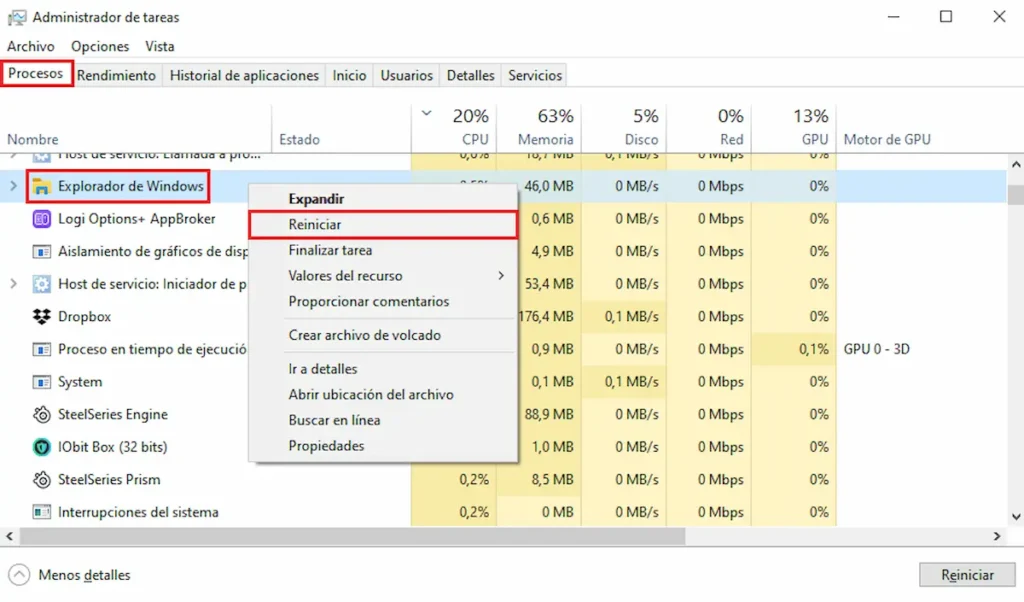1024x602 pixels.
Task: Click the horizontal scrollbar right arrow
Action: coord(997,536)
